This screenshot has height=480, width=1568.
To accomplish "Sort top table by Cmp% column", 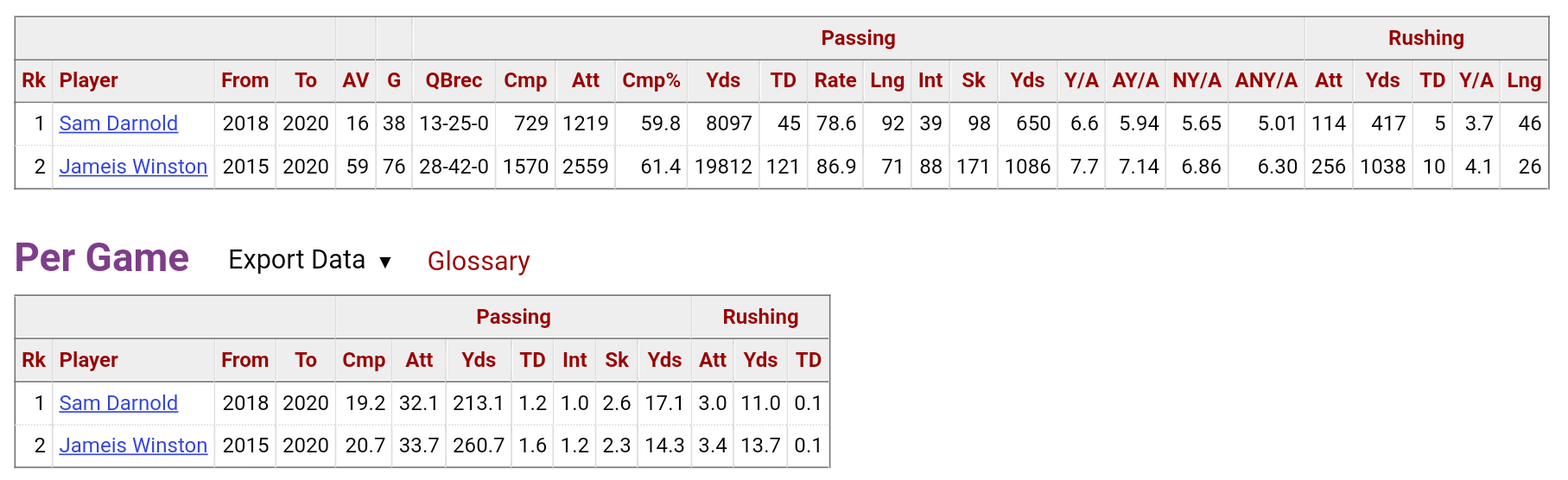I will point(651,81).
